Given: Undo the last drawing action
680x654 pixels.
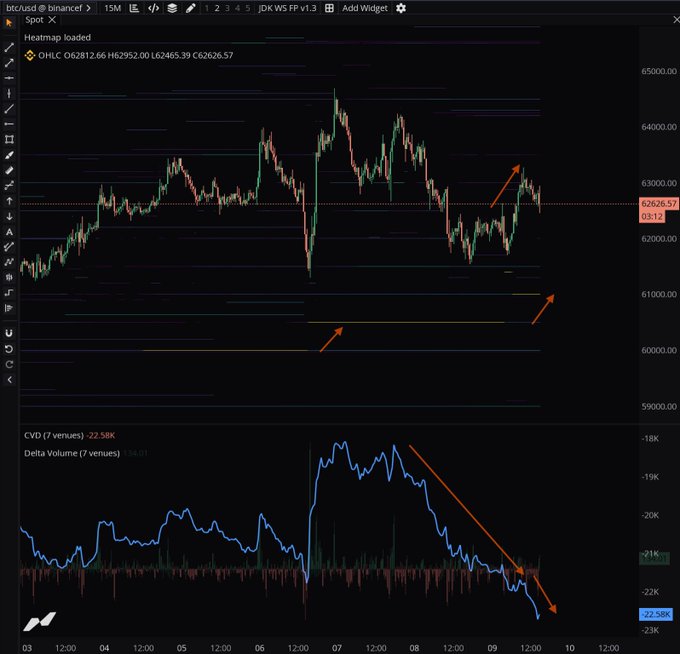Looking at the screenshot, I should [9, 349].
